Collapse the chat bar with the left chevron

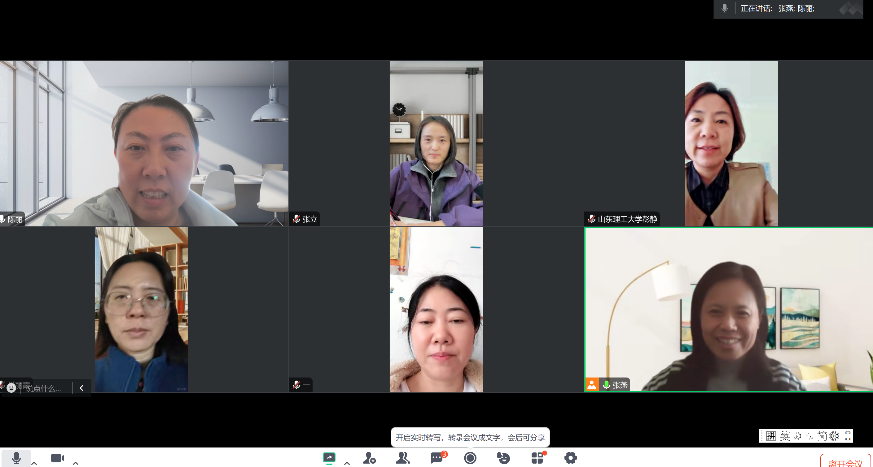81,387
